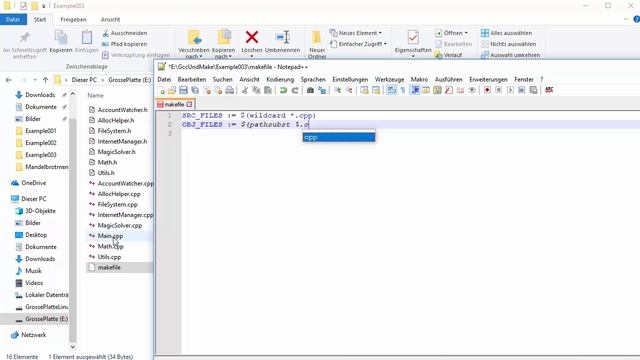Click the Umbenennen rename icon in ribbon
This screenshot has height=360, width=640.
pos(282,38)
